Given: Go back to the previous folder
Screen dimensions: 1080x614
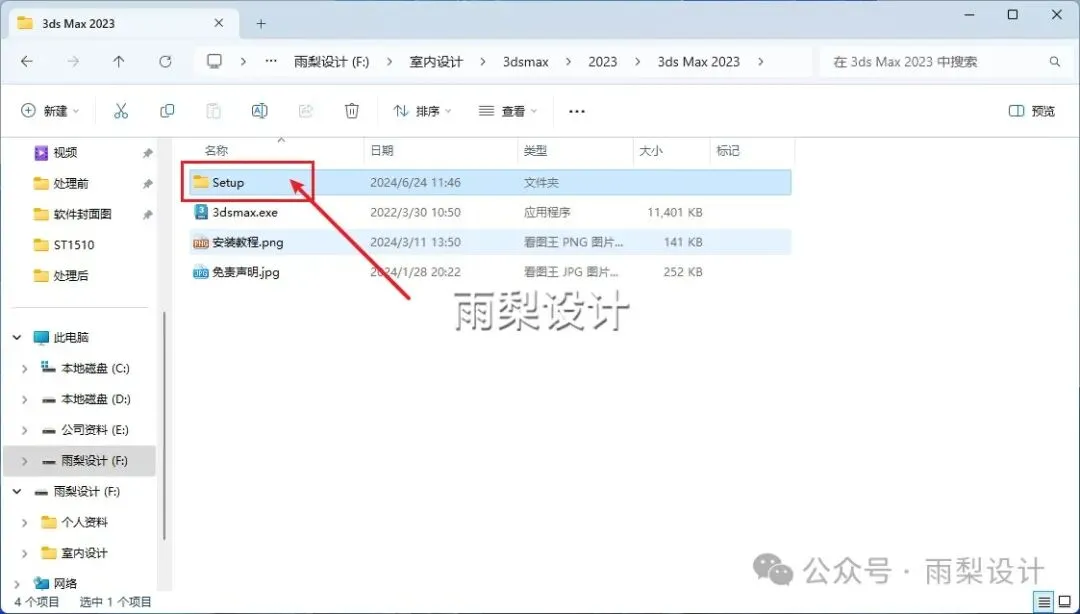Looking at the screenshot, I should tap(27, 61).
